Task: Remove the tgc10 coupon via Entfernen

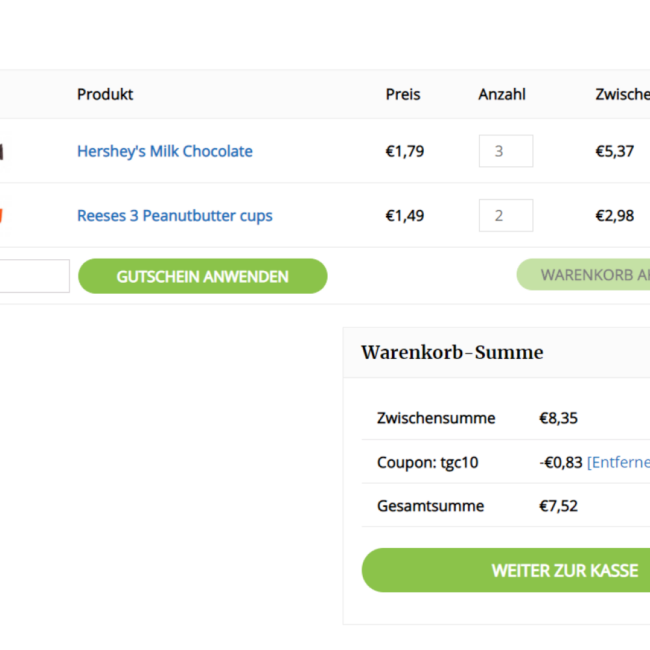Action: pyautogui.click(x=619, y=462)
